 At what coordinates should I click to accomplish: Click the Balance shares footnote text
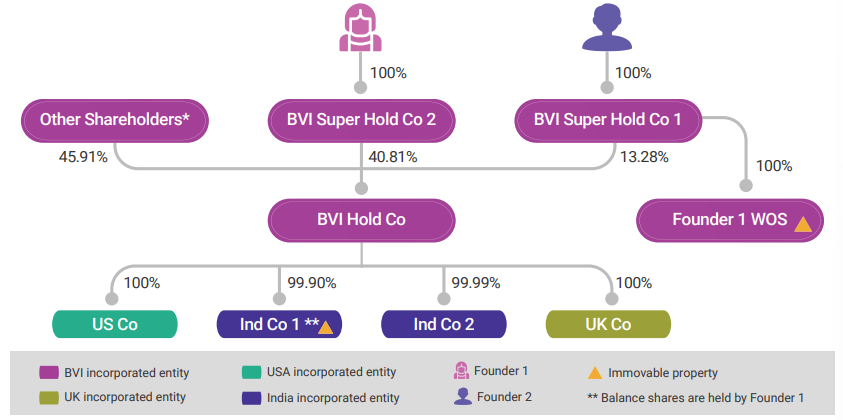[x=696, y=398]
